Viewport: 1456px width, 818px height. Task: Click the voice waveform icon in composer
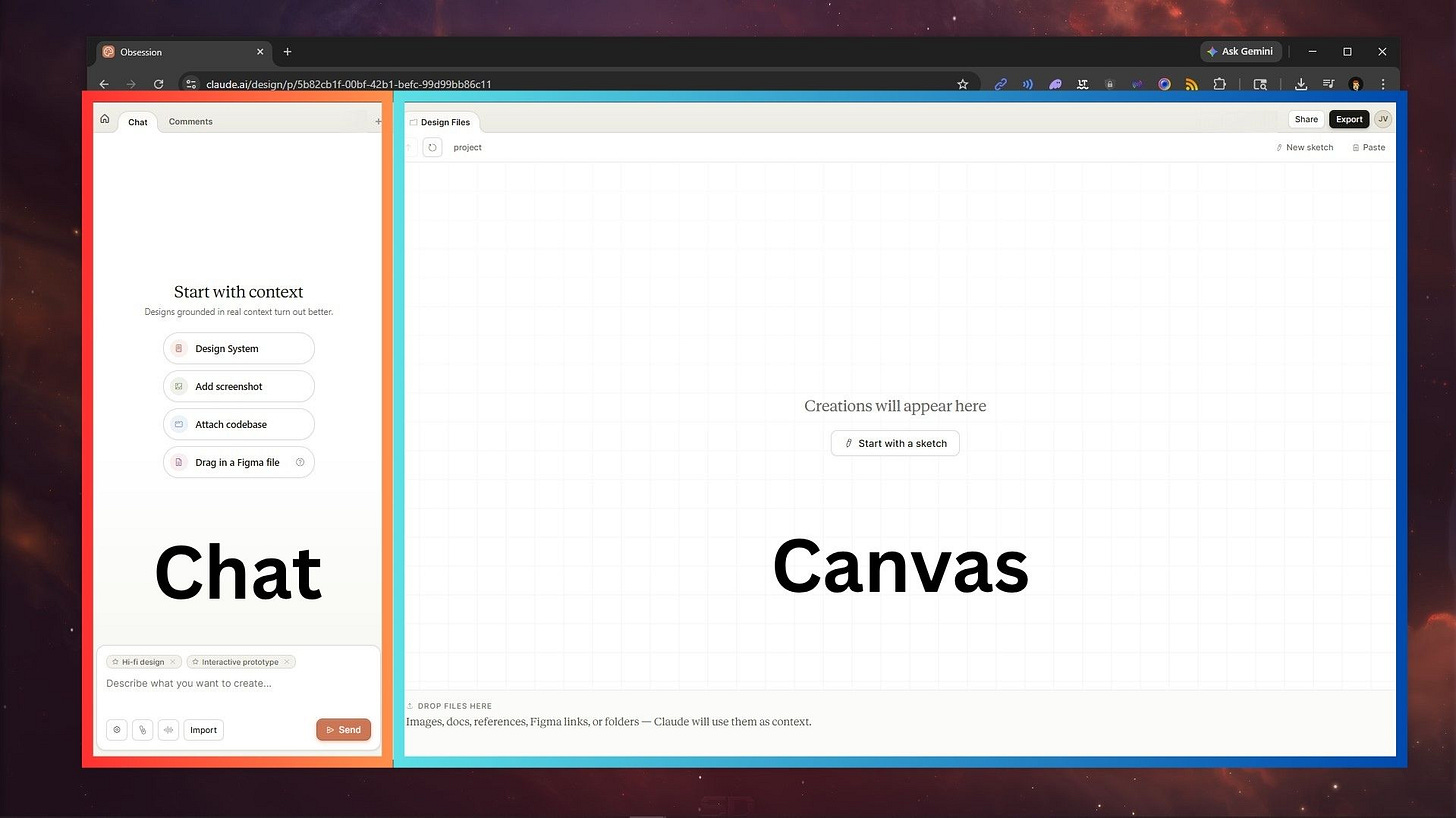168,730
